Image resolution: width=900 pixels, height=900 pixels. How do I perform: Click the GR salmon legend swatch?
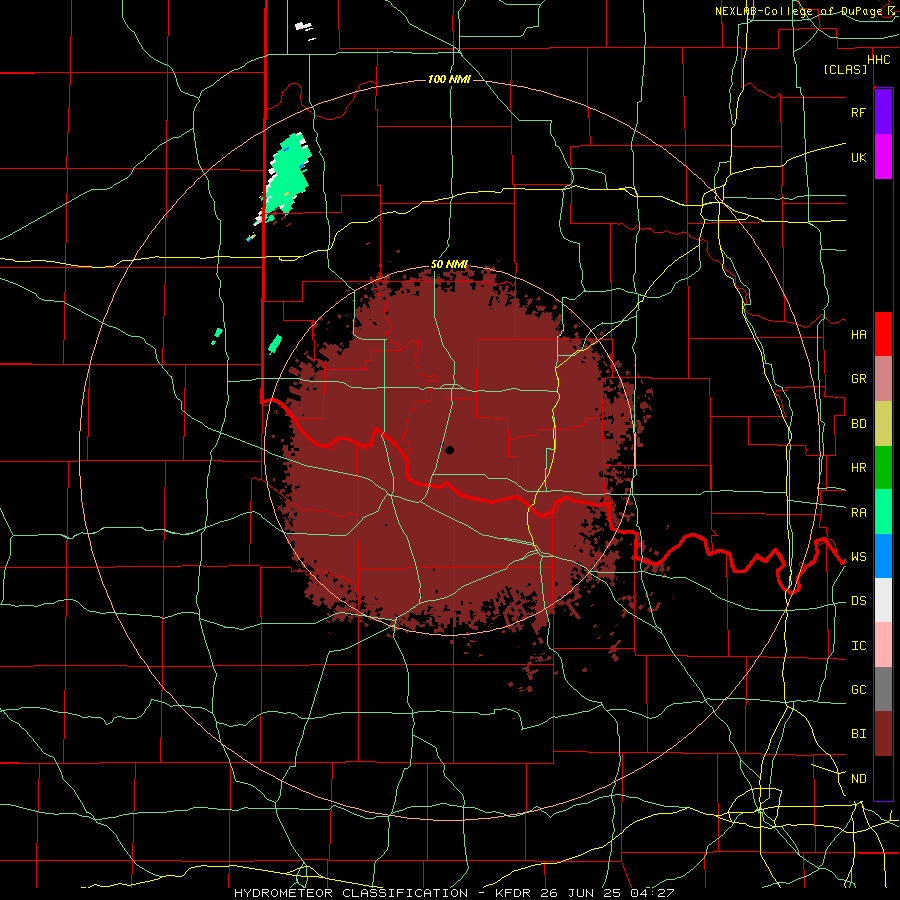[x=883, y=379]
